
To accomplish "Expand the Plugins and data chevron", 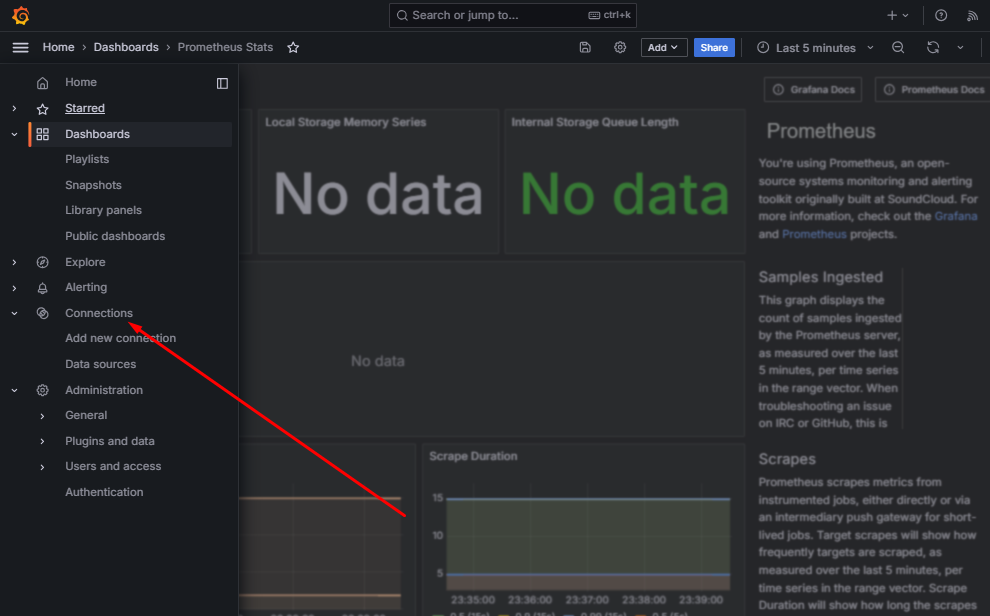I will tap(42, 441).
